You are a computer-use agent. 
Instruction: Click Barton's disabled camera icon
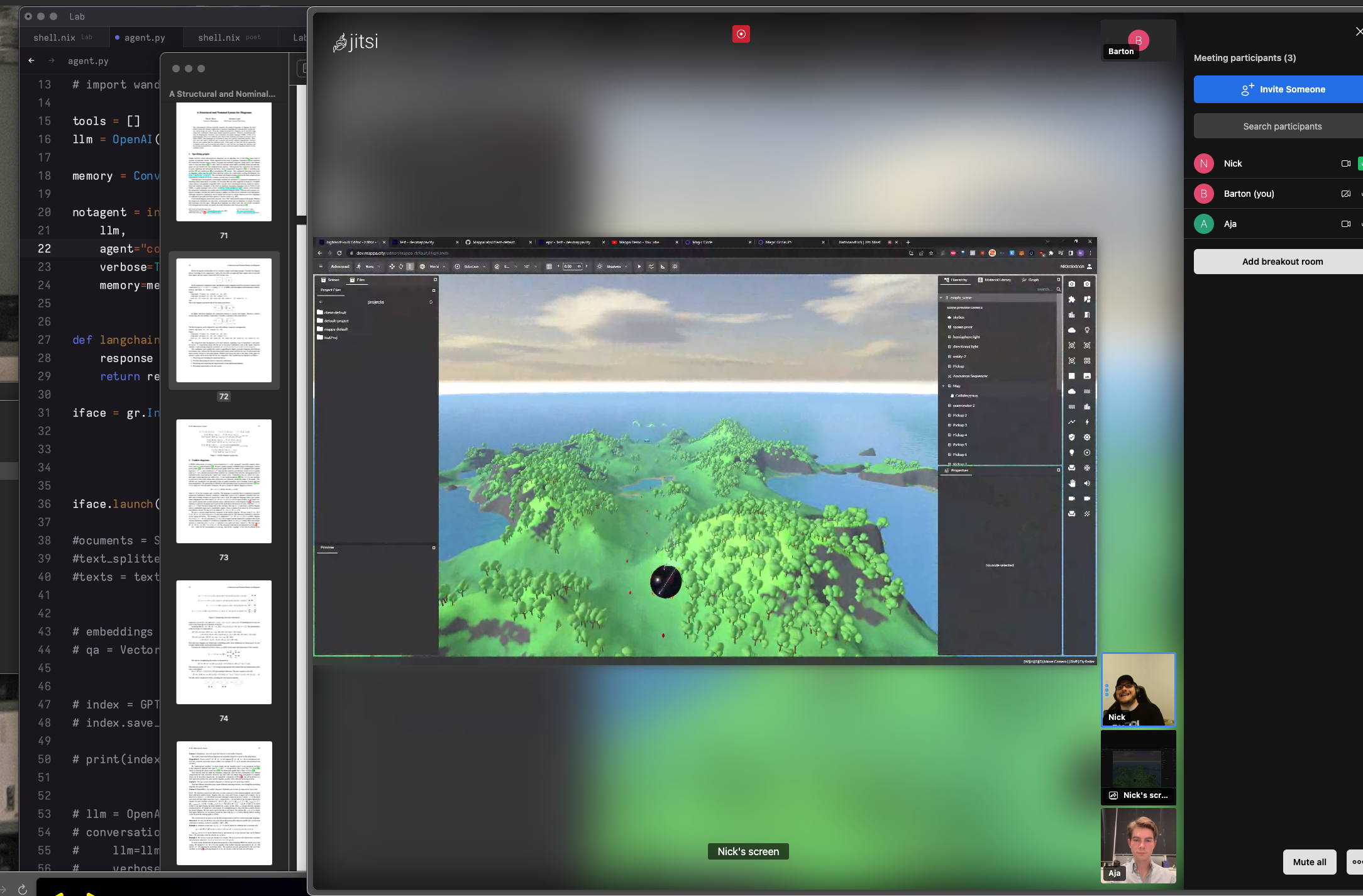[1345, 194]
